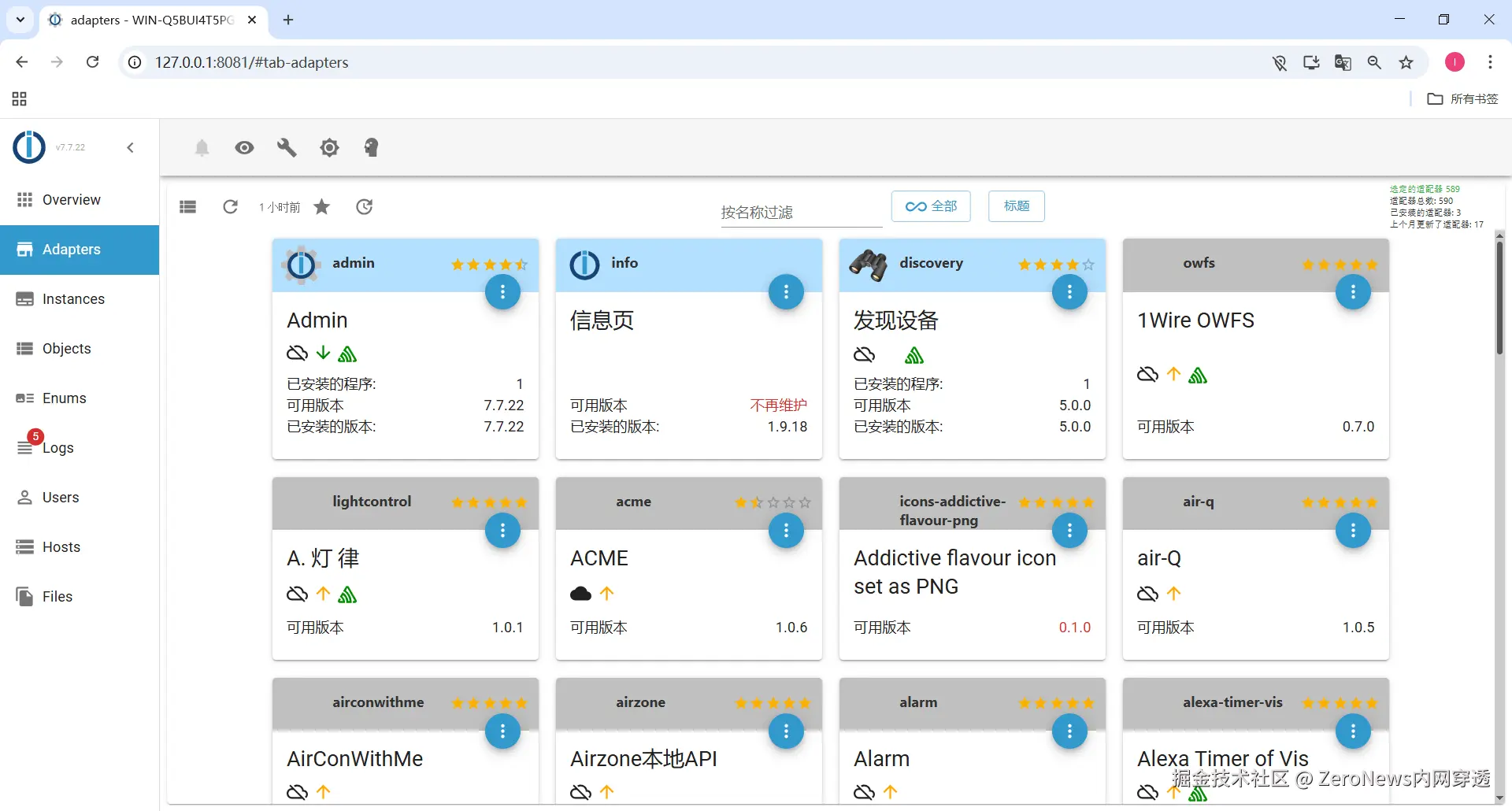Go to Hosts section
The height and width of the screenshot is (811, 1512).
tap(80, 547)
